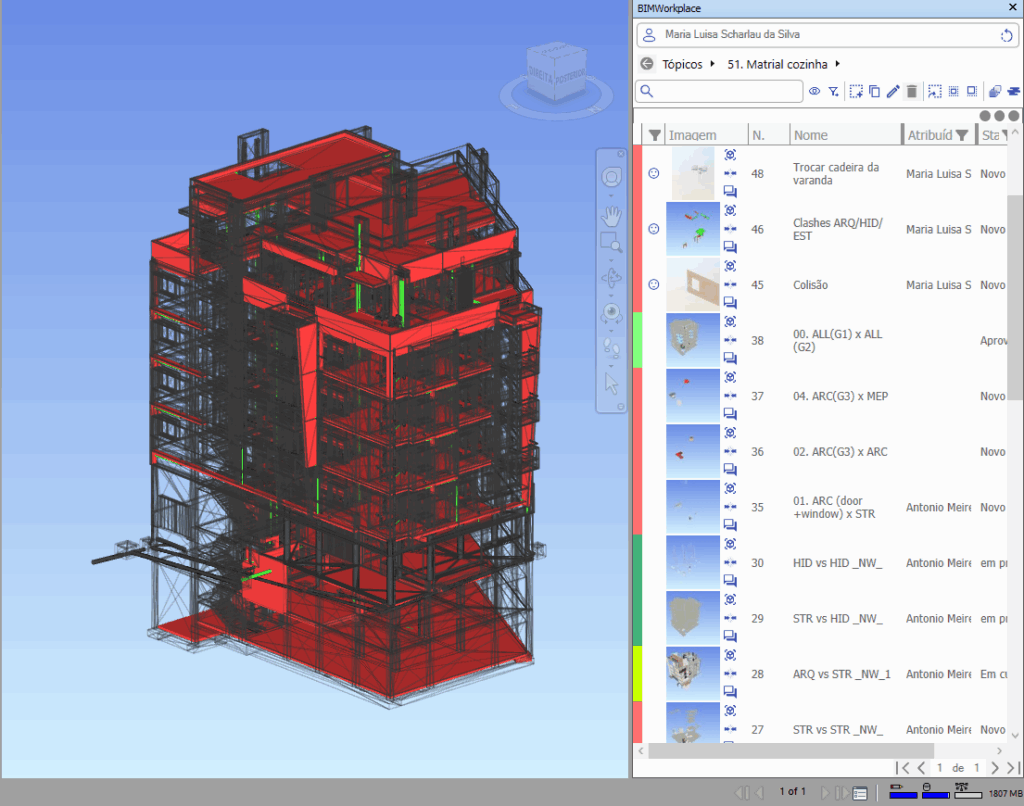Viewport: 1024px width, 806px height.
Task: Click in the topics search field
Action: pyautogui.click(x=720, y=91)
